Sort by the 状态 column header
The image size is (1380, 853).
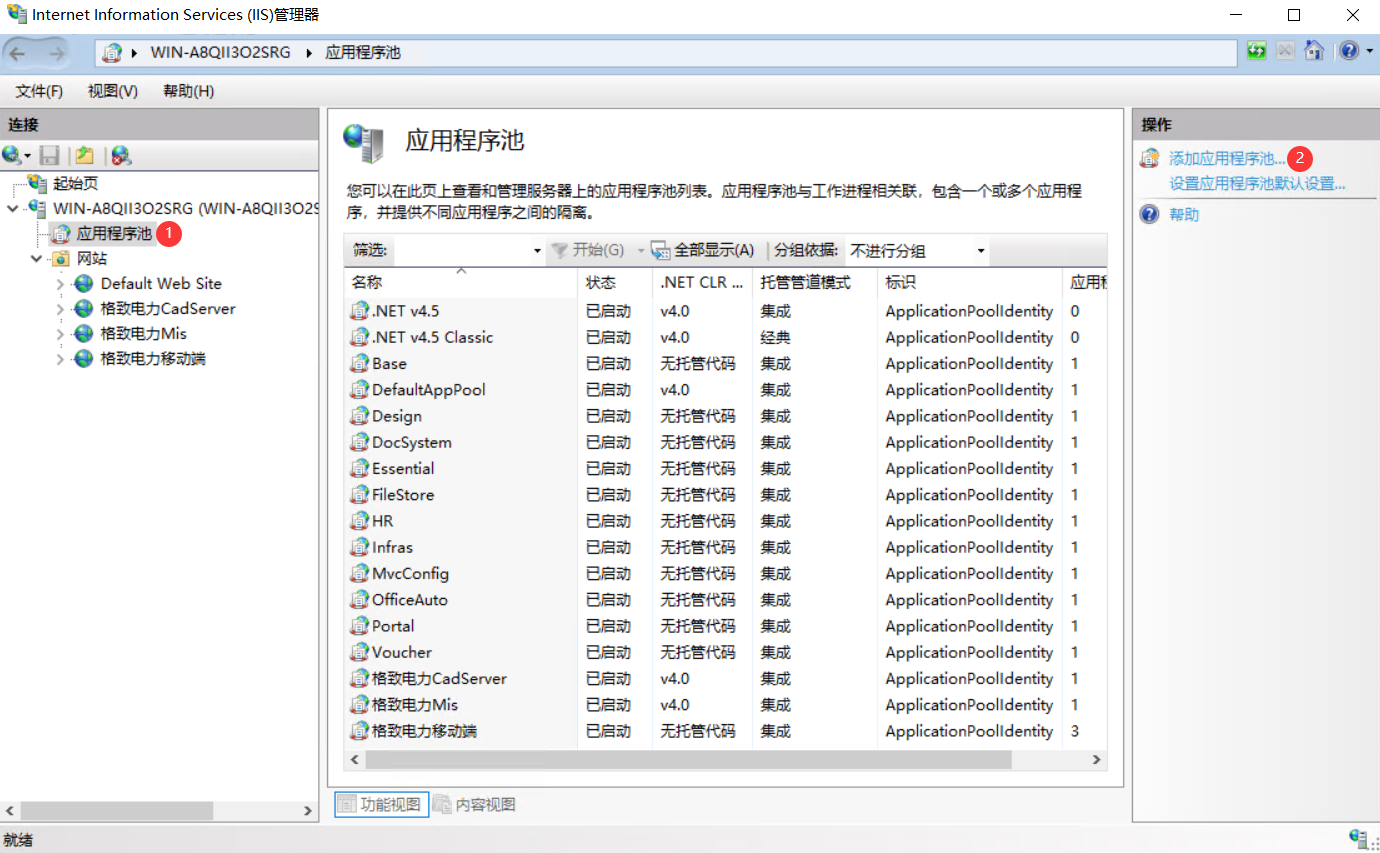[615, 283]
